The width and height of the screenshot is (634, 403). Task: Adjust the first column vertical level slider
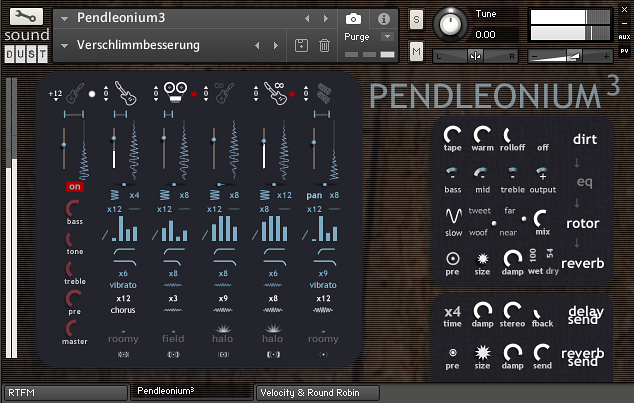(x=64, y=148)
